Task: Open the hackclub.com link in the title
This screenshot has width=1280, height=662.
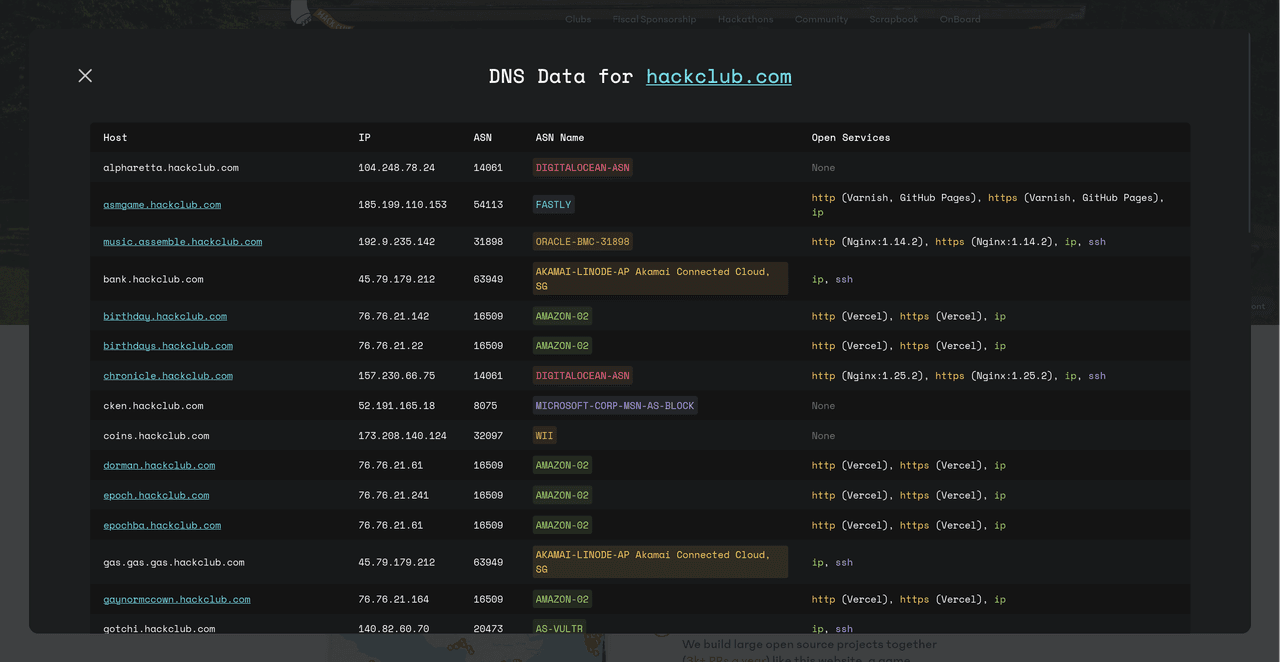Action: [x=718, y=77]
